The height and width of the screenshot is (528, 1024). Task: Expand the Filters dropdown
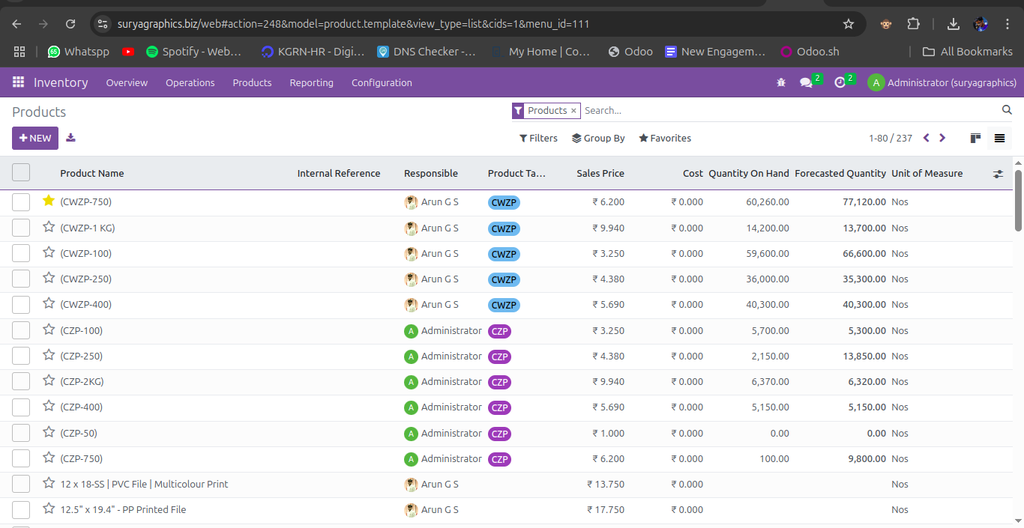[x=538, y=138]
